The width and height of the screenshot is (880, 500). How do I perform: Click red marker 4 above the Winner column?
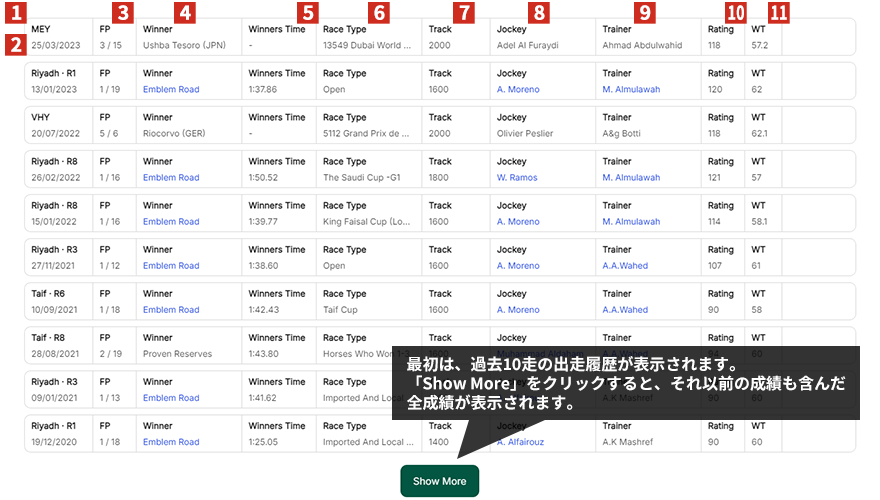[x=185, y=12]
